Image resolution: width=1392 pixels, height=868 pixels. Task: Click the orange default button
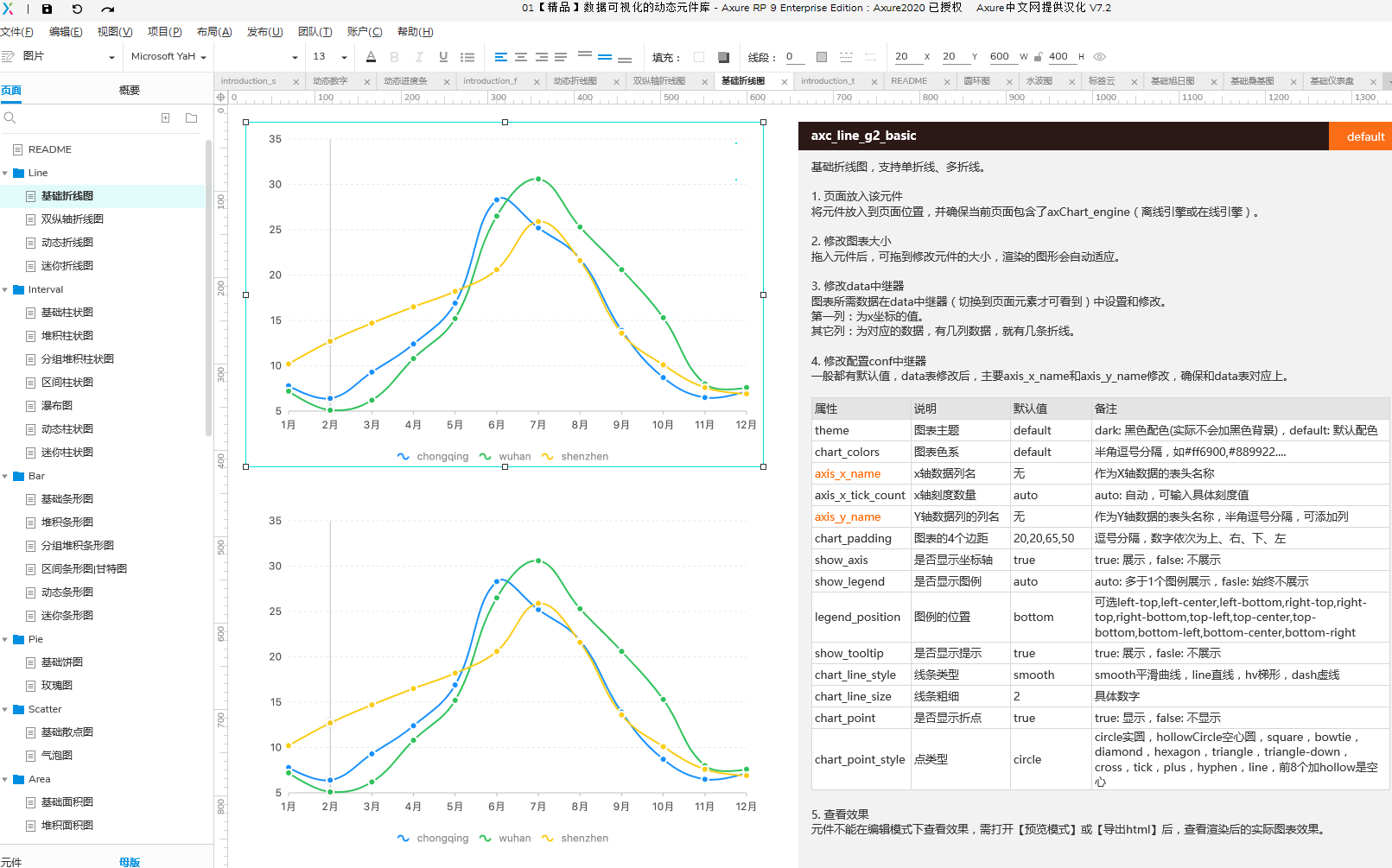pyautogui.click(x=1360, y=136)
